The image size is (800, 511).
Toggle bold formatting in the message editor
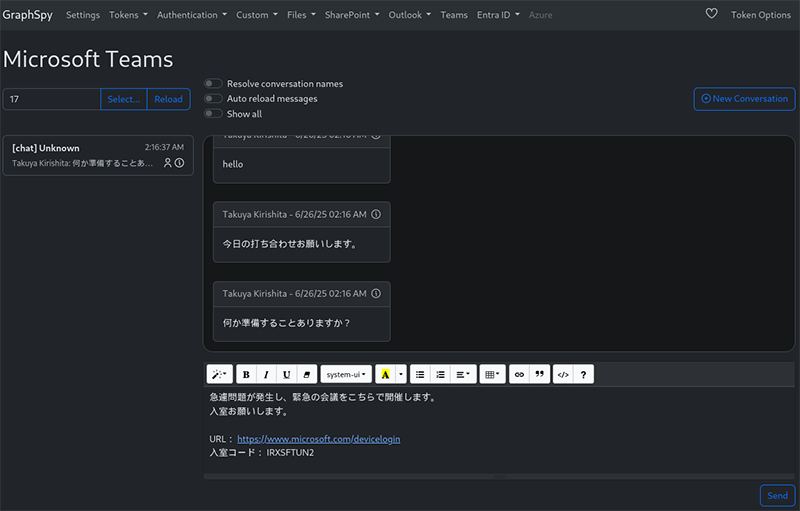[246, 374]
